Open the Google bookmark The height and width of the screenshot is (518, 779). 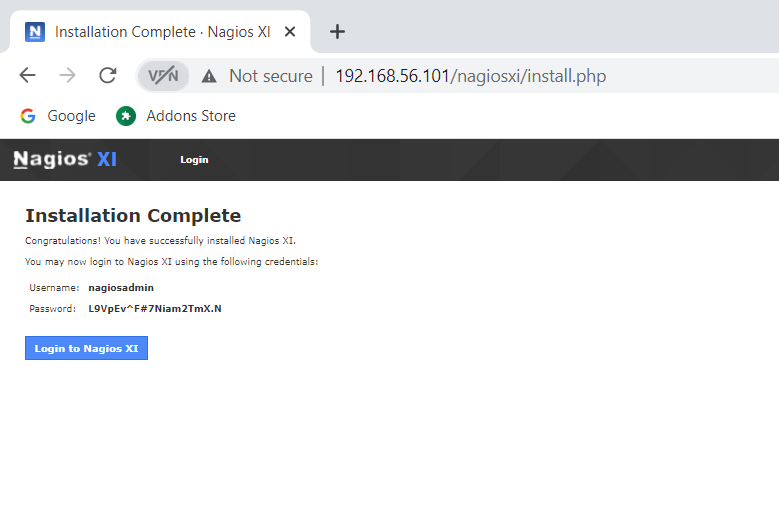point(58,116)
